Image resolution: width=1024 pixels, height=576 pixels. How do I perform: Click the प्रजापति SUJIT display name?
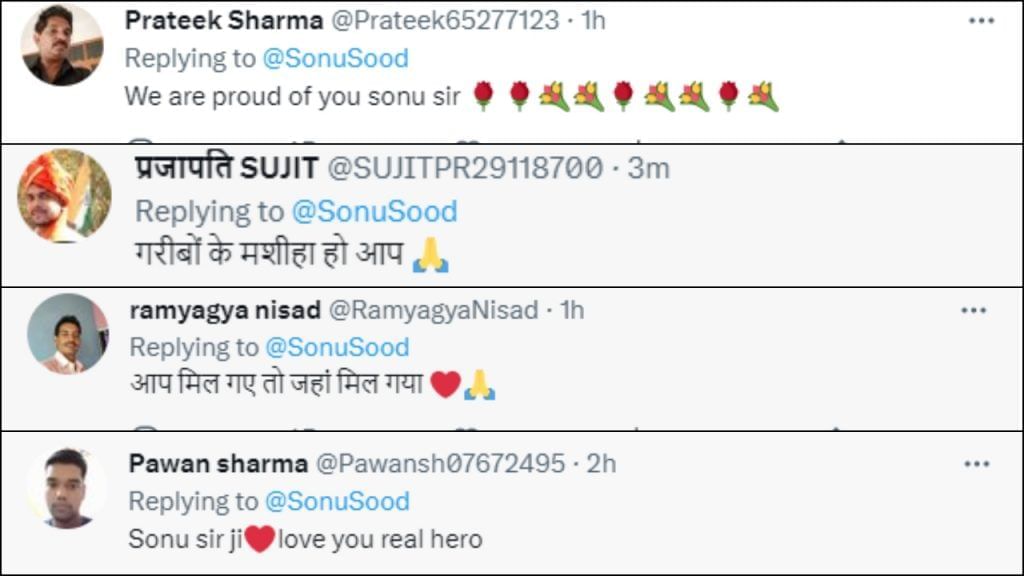tap(227, 169)
